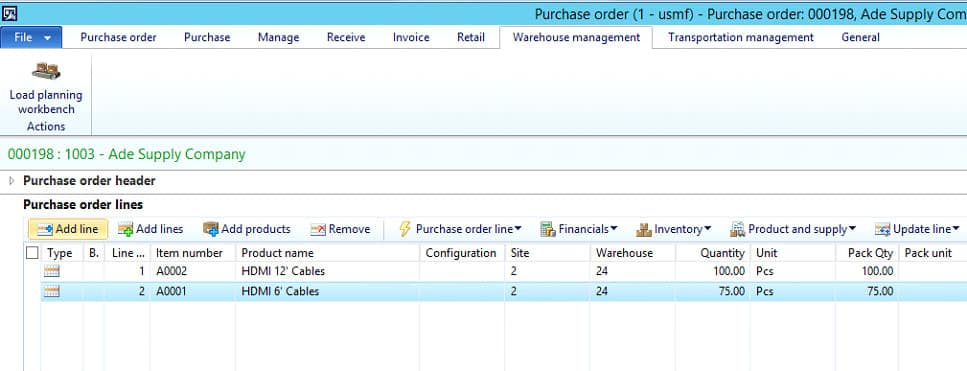
Task: Click site 2 in A0001 row
Action: pos(547,292)
